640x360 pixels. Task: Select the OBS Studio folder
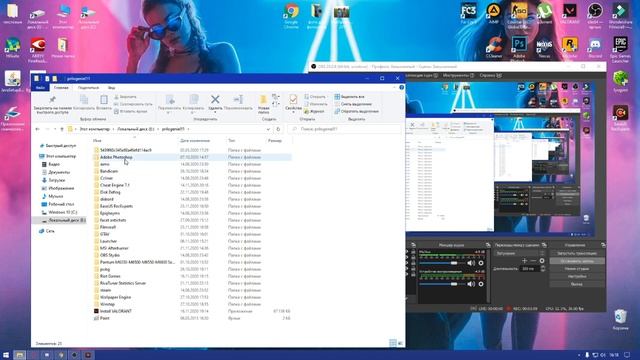tap(110, 255)
